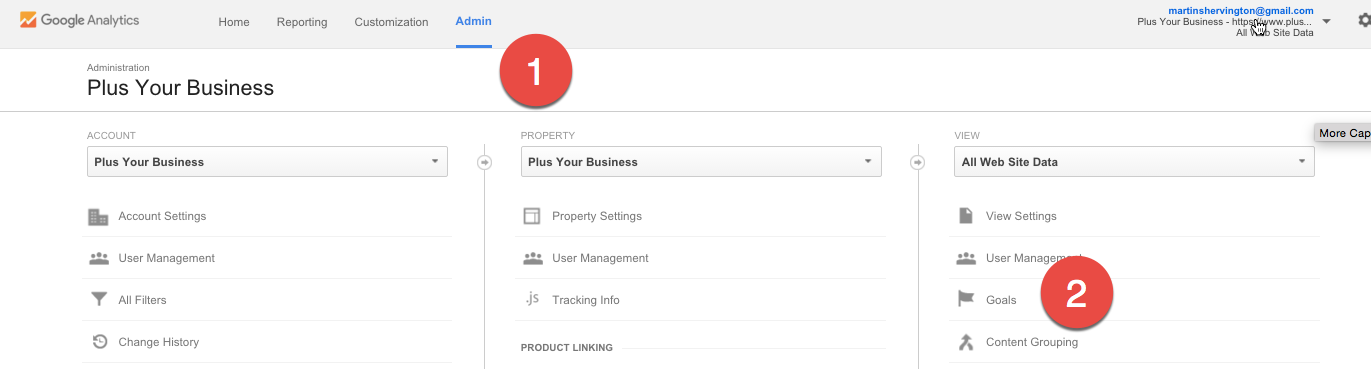Switch to the Reporting tab

click(302, 22)
